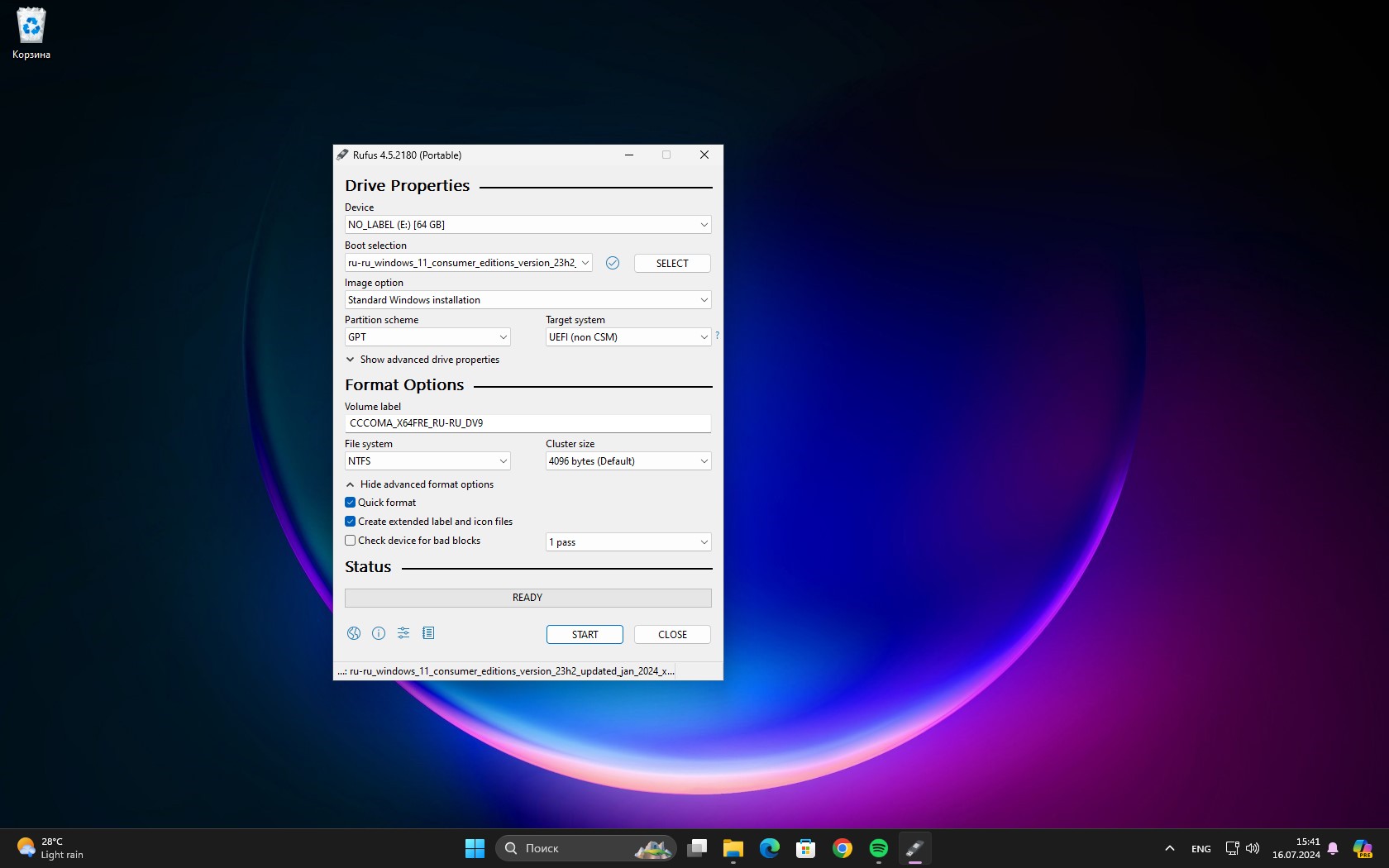Launch Microsoft Edge from taskbar
1389x868 pixels.
(x=770, y=848)
